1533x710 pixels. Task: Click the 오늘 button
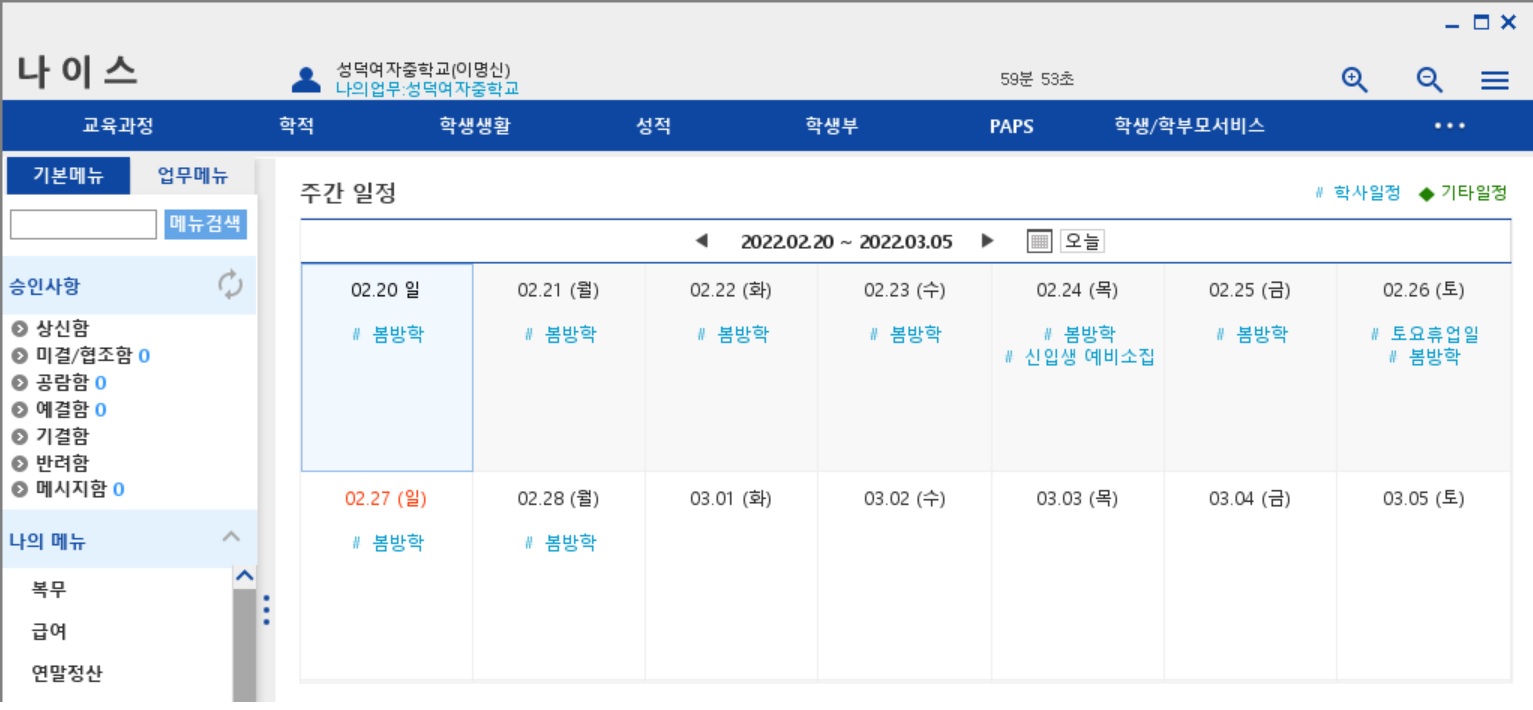pyautogui.click(x=1082, y=241)
